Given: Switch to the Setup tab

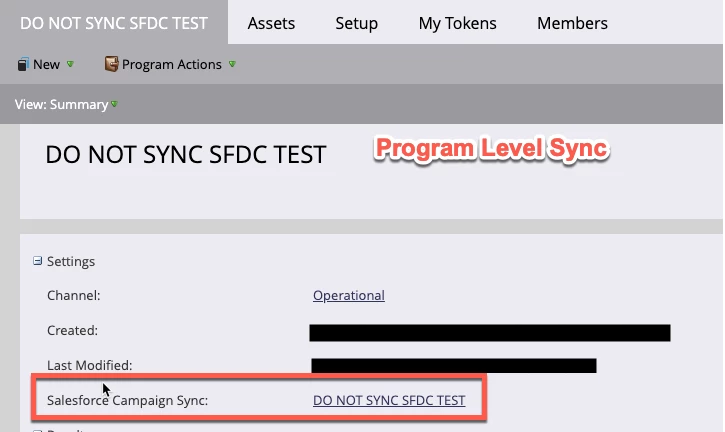Looking at the screenshot, I should pyautogui.click(x=356, y=23).
